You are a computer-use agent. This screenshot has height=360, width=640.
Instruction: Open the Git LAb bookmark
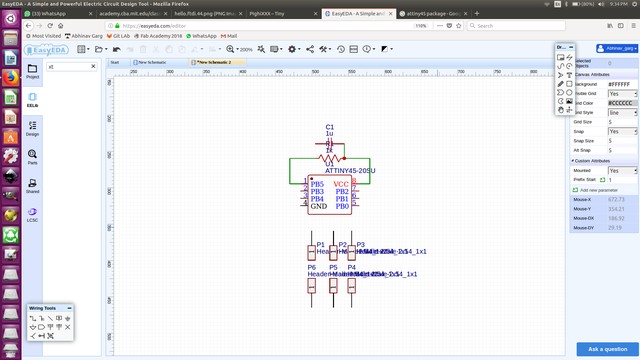(118, 36)
